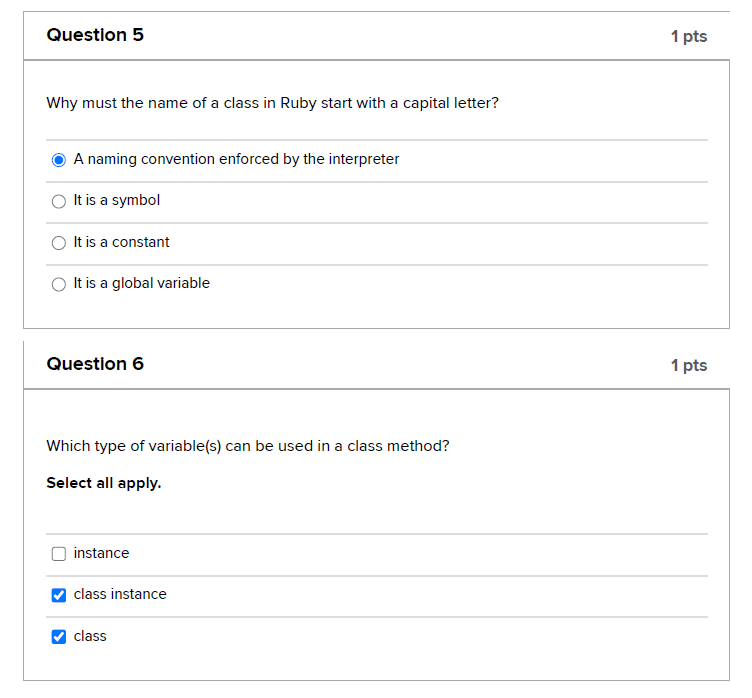Select the naming convention radio button
The image size is (752, 698).
[59, 160]
